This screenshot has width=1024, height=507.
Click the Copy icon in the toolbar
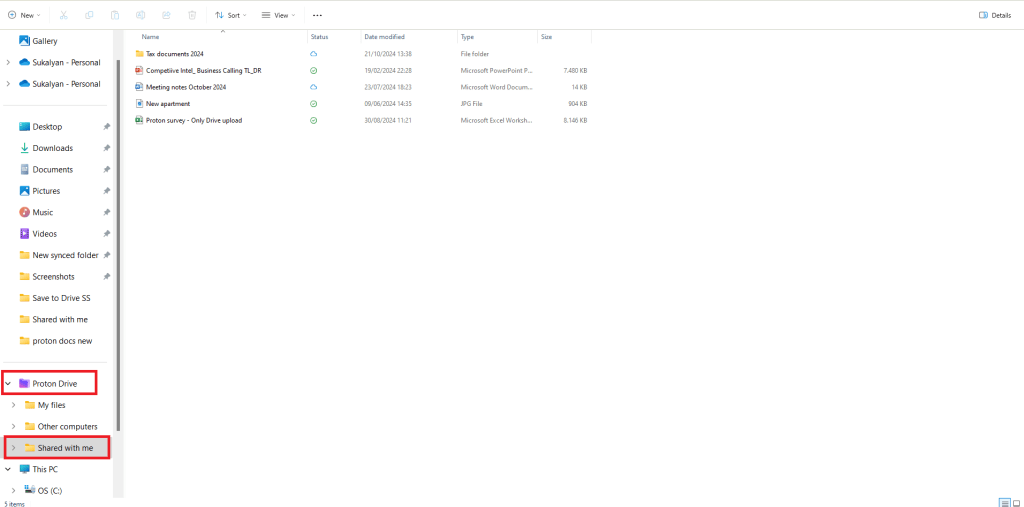89,15
